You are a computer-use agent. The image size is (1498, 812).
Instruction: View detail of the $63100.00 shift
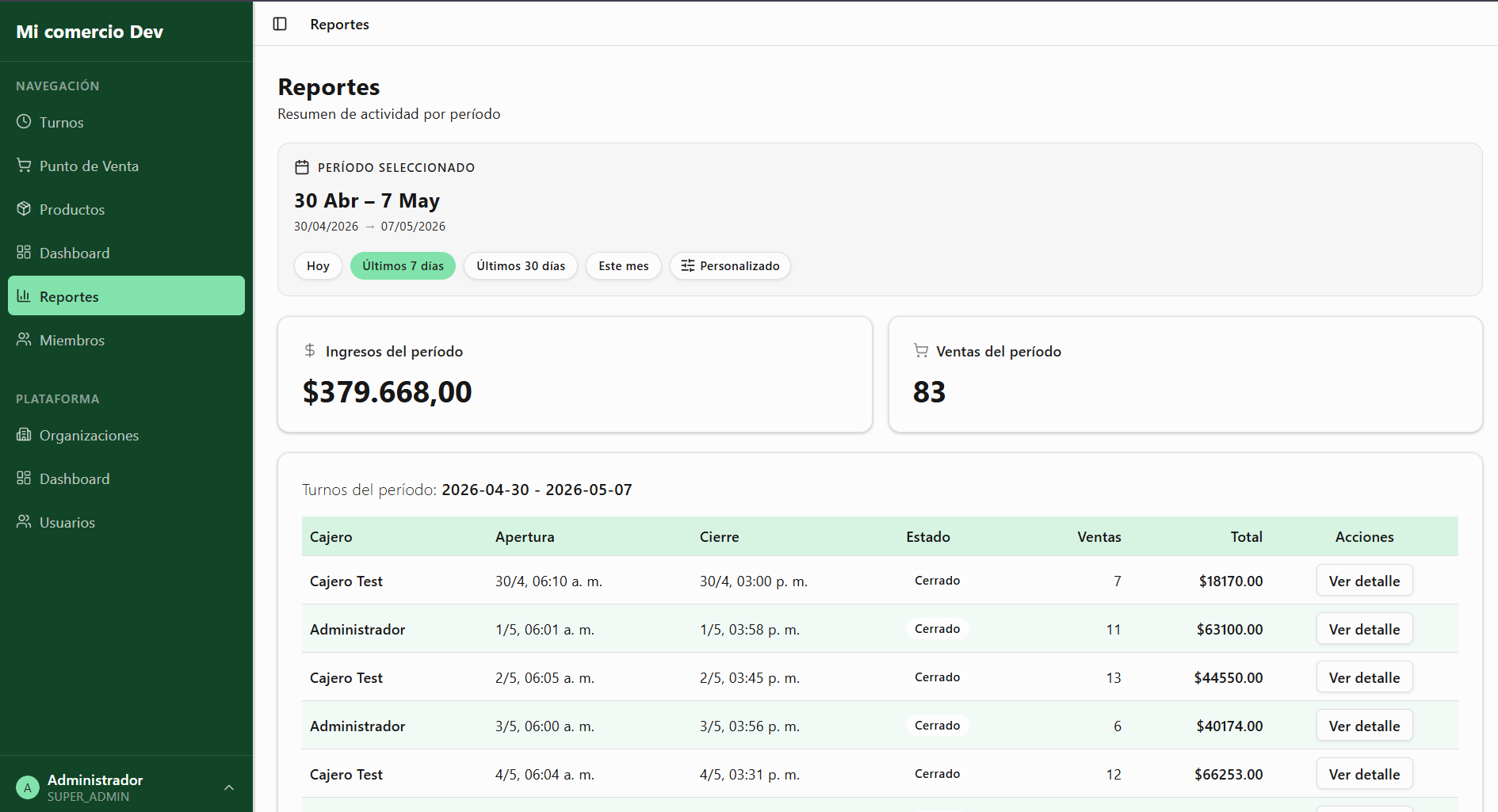click(1364, 629)
